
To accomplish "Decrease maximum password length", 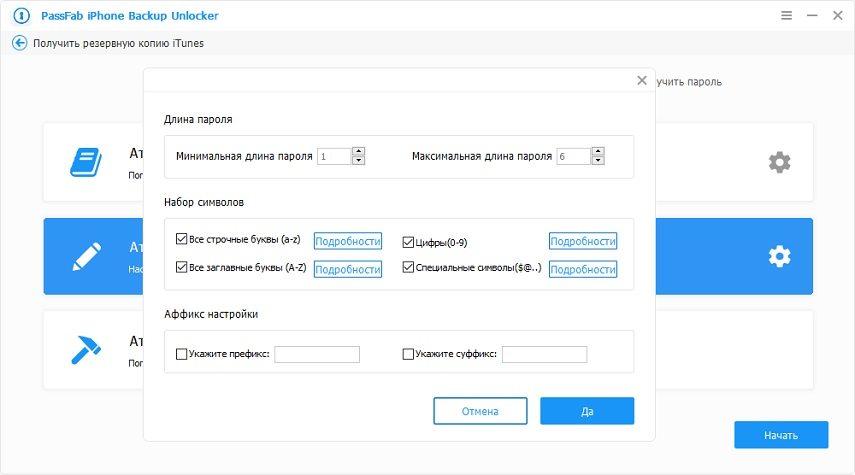I will click(x=598, y=160).
